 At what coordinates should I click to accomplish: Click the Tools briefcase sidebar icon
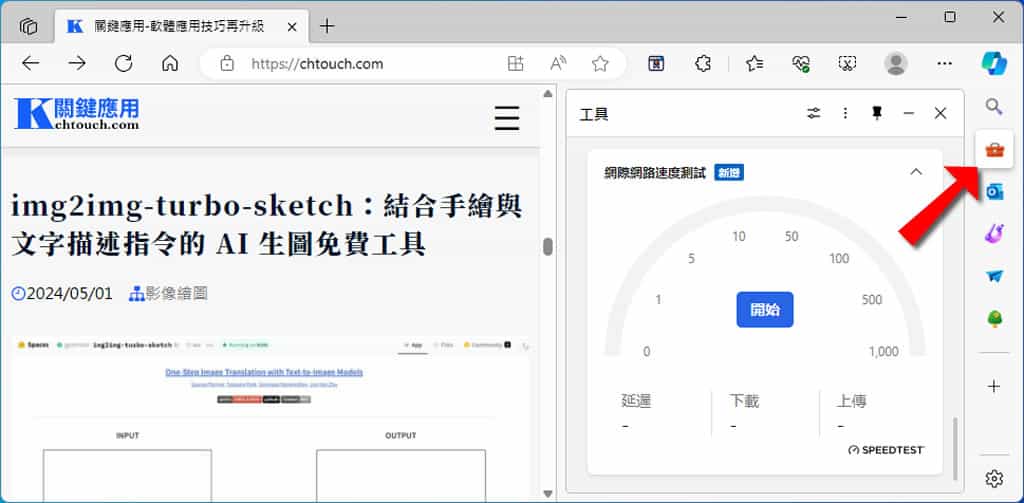tap(994, 150)
